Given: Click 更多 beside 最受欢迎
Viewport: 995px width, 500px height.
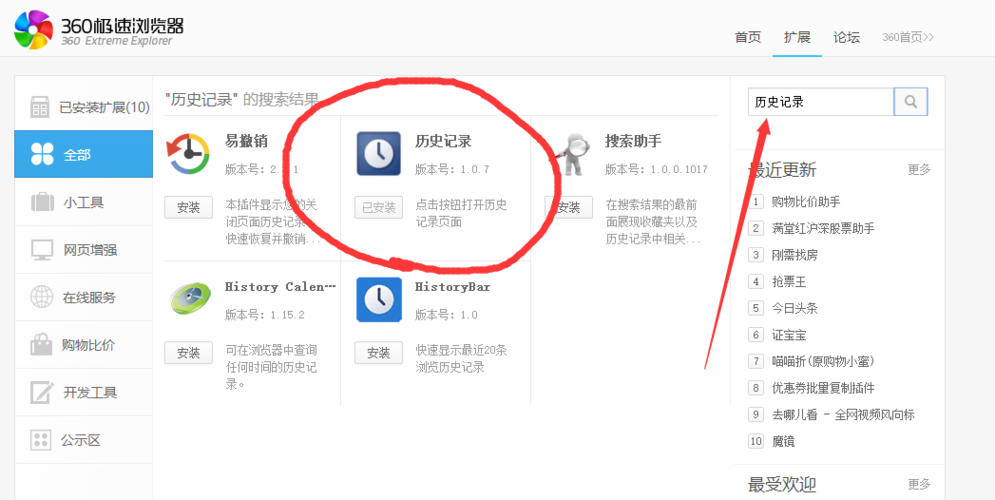Looking at the screenshot, I should pyautogui.click(x=919, y=485).
